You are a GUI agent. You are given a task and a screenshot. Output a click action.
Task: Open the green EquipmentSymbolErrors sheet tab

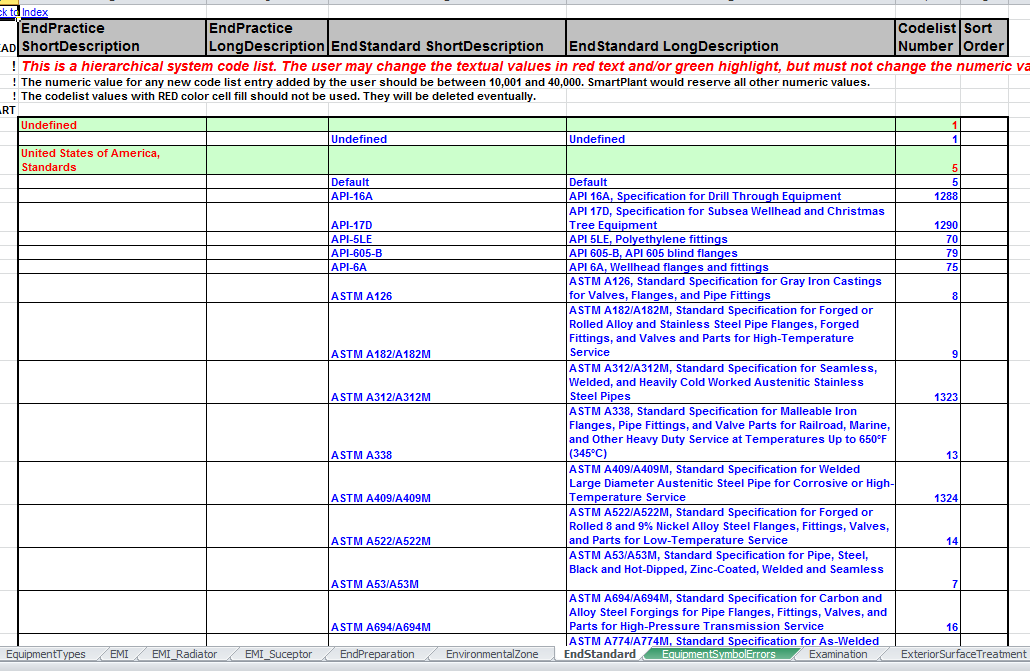tap(719, 654)
